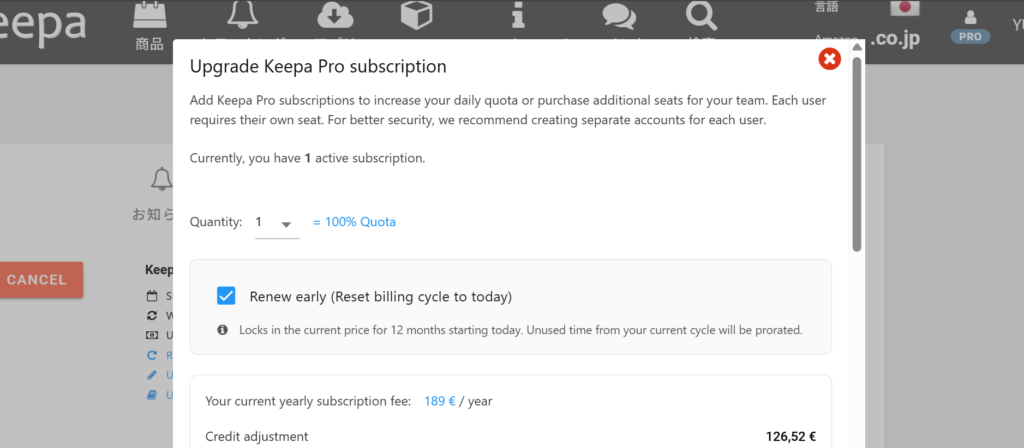Click the "189 €" yearly fee link
Screen dimensions: 1024x448
pyautogui.click(x=438, y=401)
